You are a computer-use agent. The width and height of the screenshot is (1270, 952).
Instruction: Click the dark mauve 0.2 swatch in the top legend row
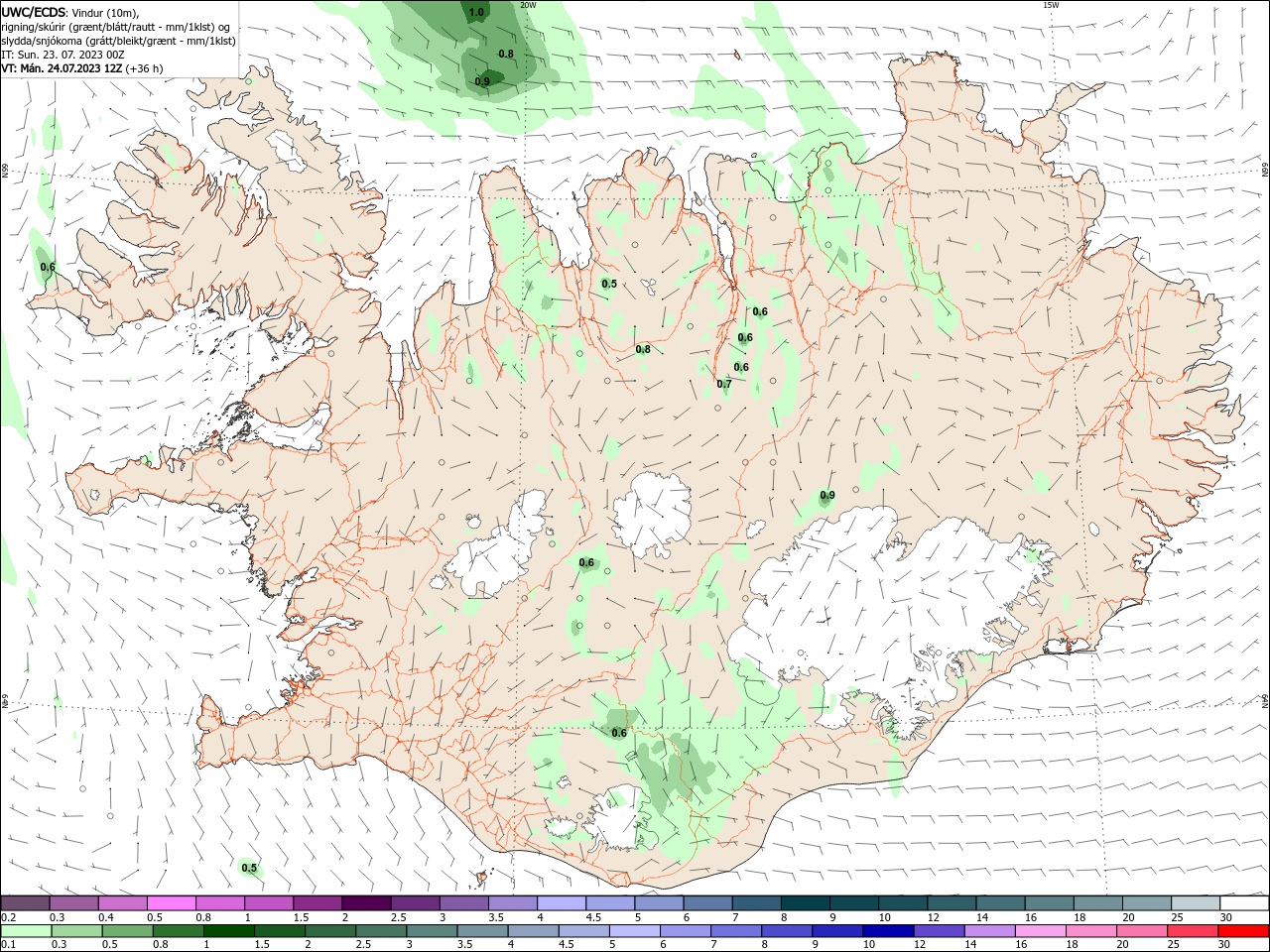click(25, 903)
